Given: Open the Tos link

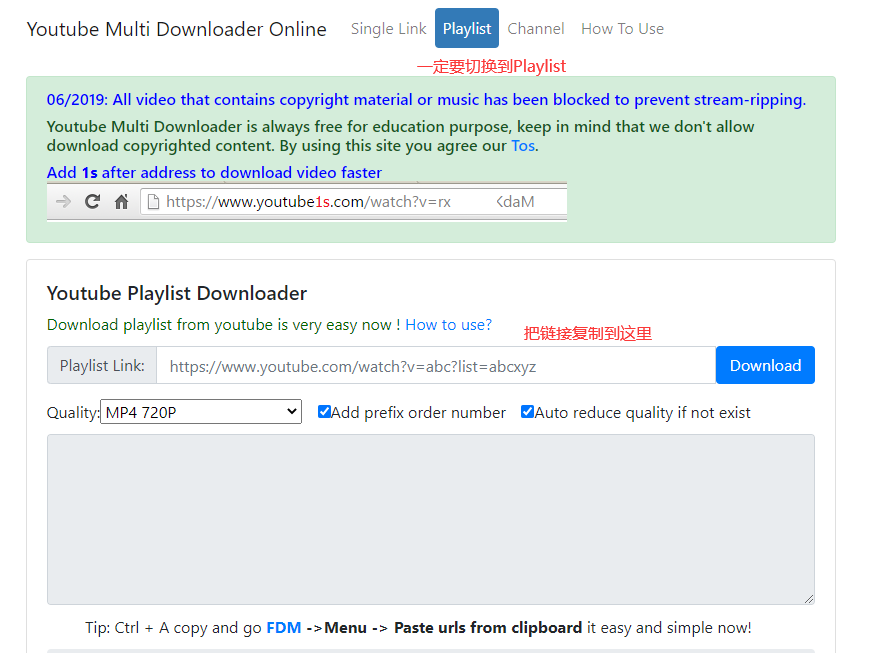Looking at the screenshot, I should click(x=523, y=146).
